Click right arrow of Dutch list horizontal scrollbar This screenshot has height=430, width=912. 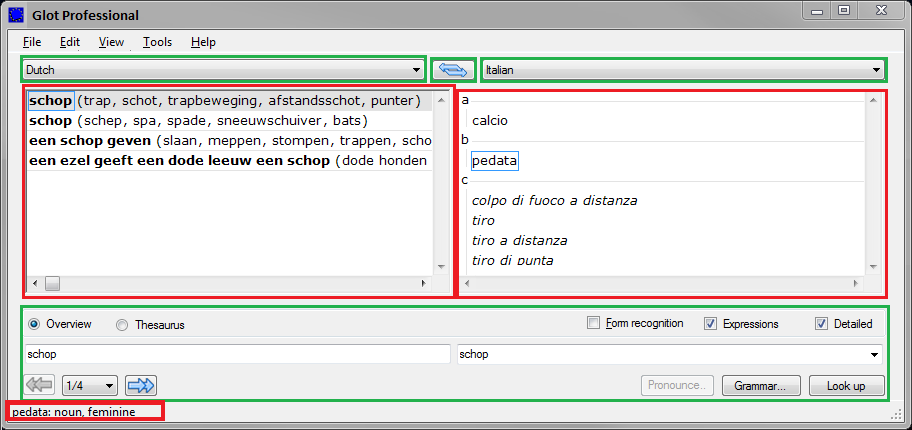(x=423, y=283)
